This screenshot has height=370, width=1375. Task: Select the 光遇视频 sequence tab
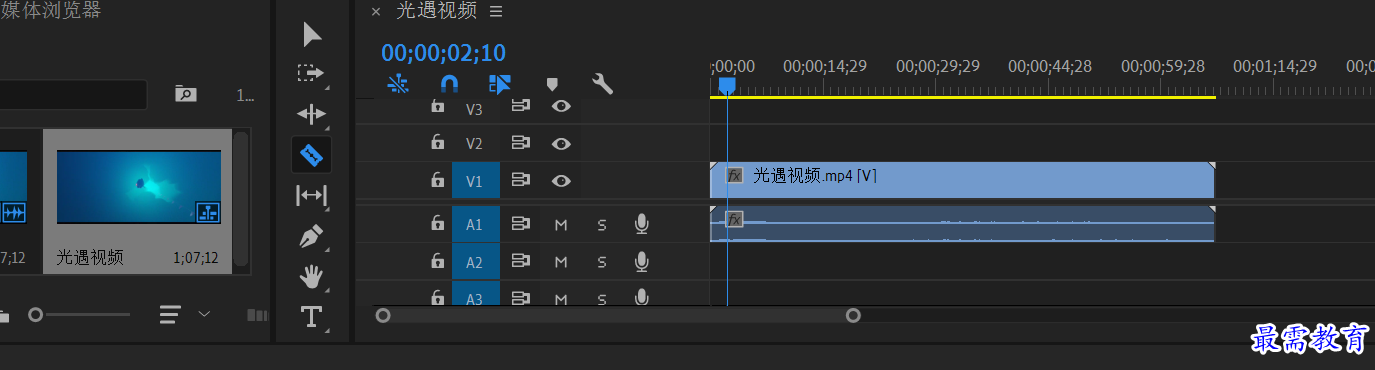click(437, 11)
